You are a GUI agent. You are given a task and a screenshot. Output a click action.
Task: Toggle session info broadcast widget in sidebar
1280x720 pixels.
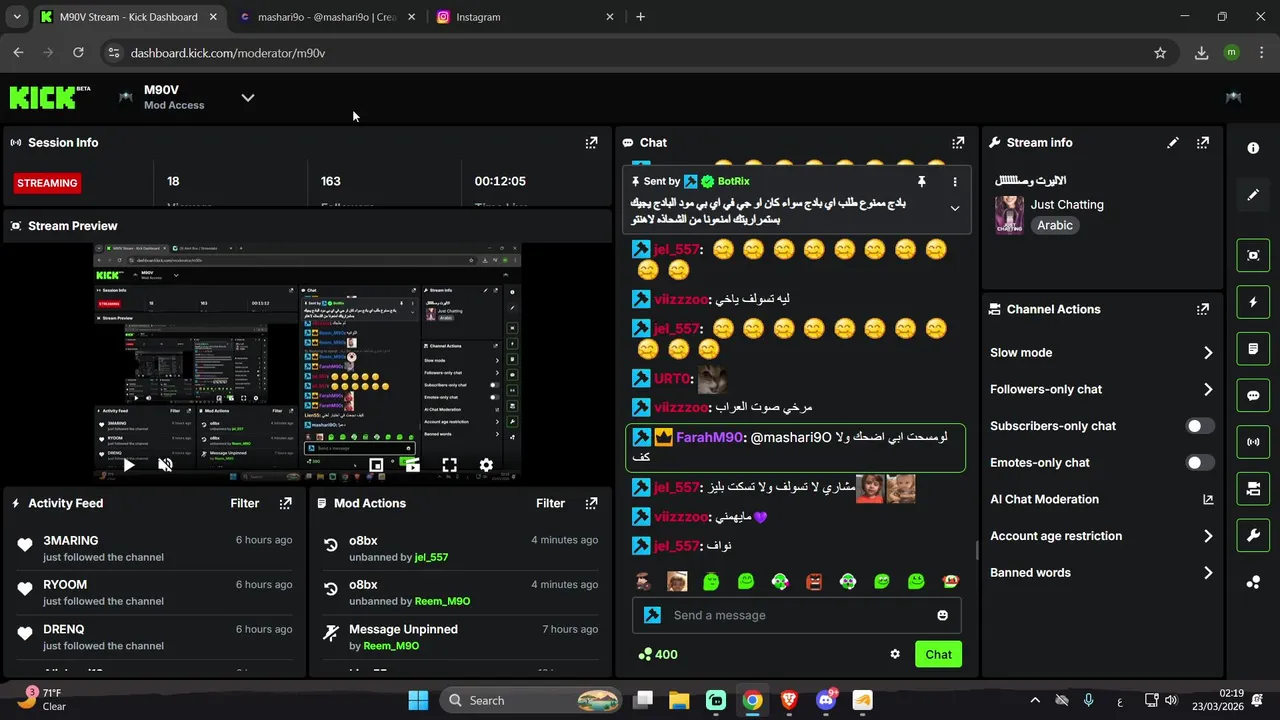pyautogui.click(x=1253, y=442)
